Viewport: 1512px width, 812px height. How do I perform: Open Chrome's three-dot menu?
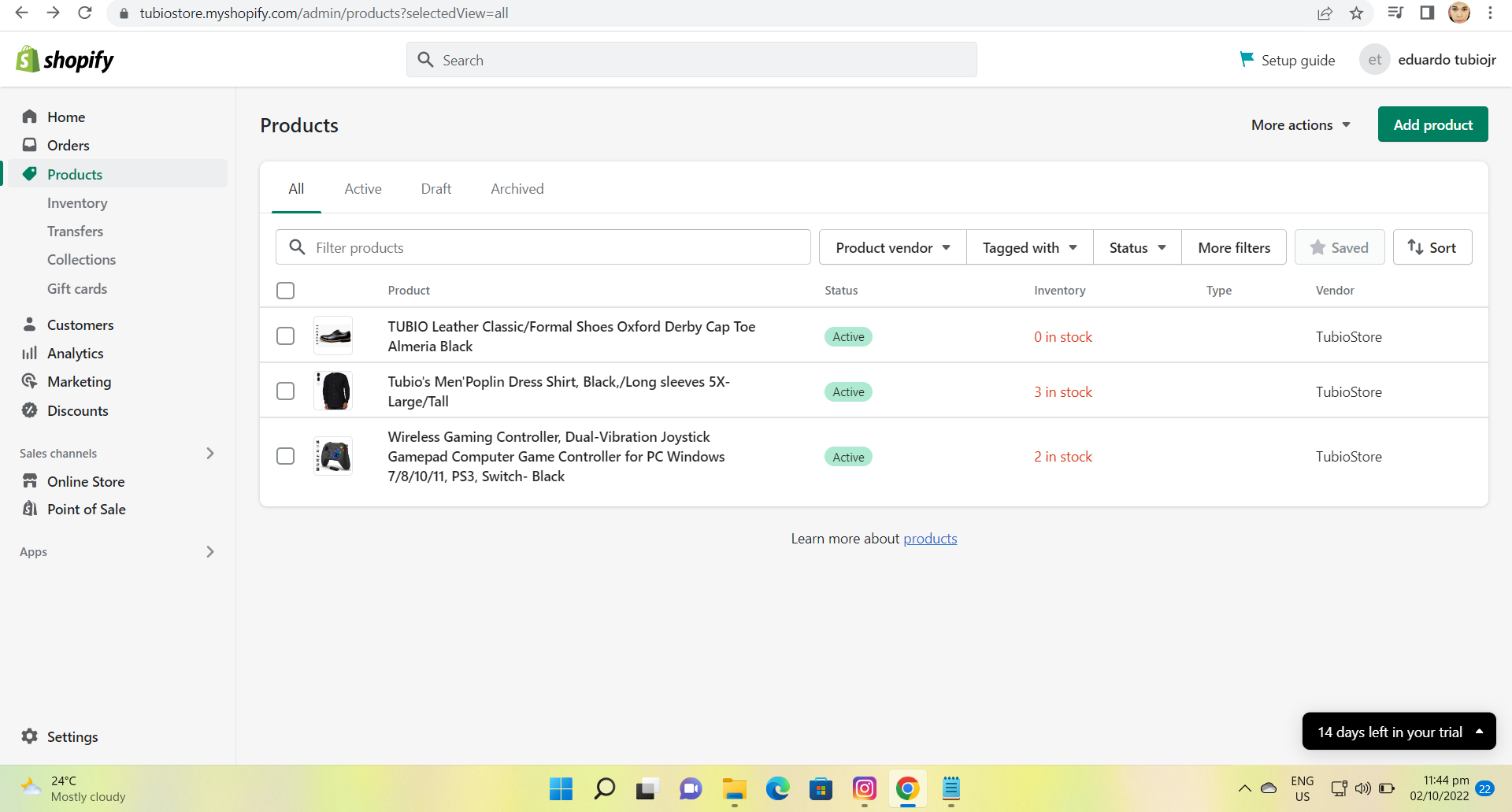[1490, 13]
